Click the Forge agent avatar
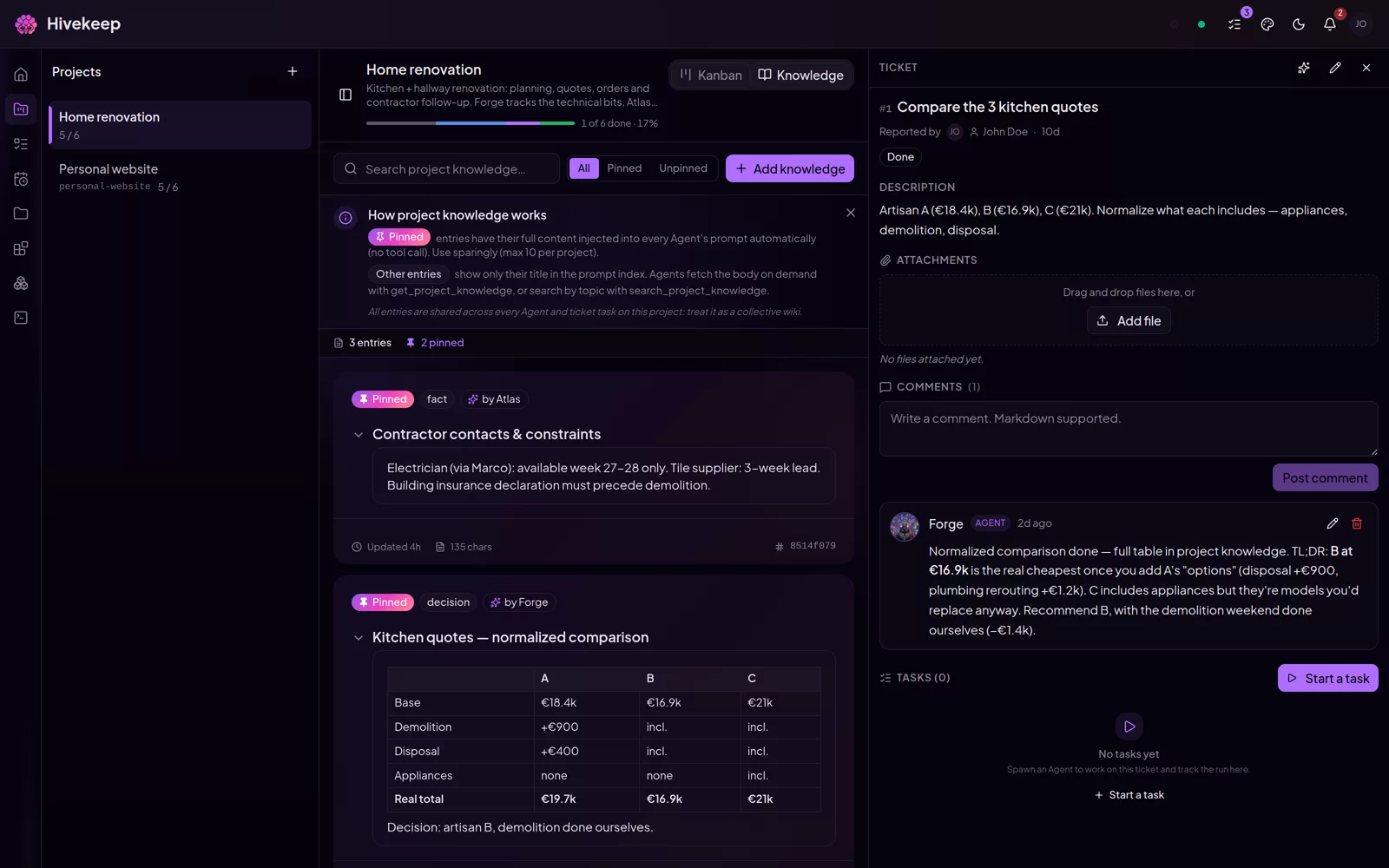Viewport: 1389px width, 868px height. tap(905, 527)
